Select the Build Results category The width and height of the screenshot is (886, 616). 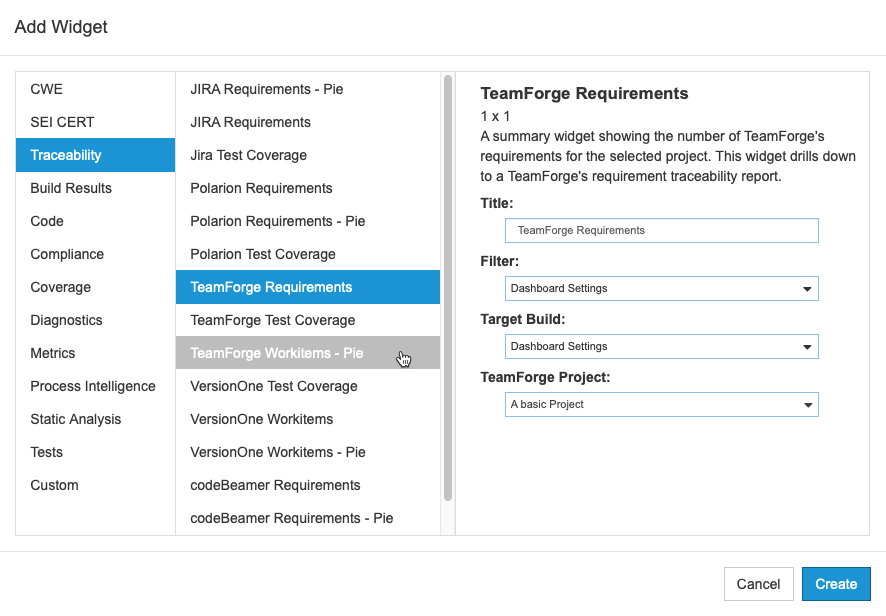[95, 188]
